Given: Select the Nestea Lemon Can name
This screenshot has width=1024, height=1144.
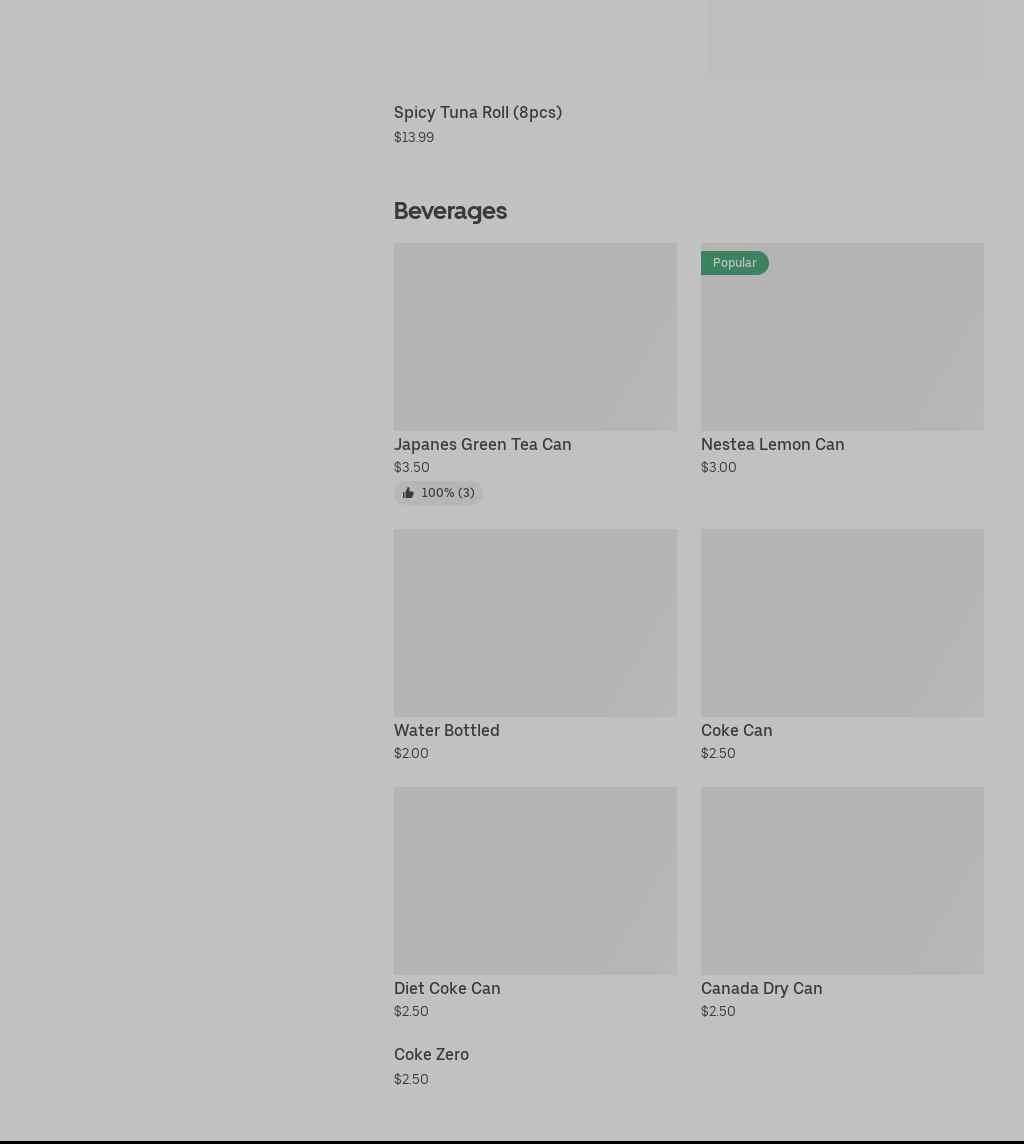Looking at the screenshot, I should coord(772,444).
